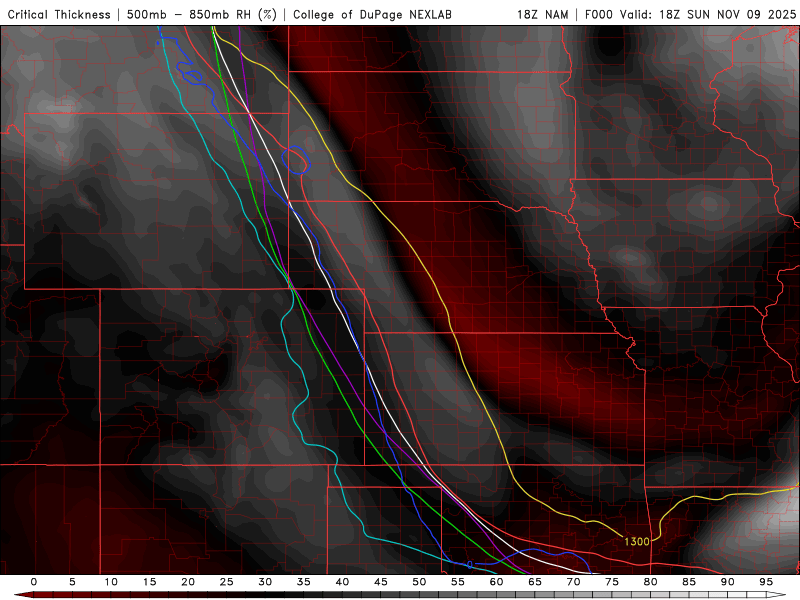Click the '18Z NAM' model label
Viewport: 800px width, 600px height.
tap(542, 14)
